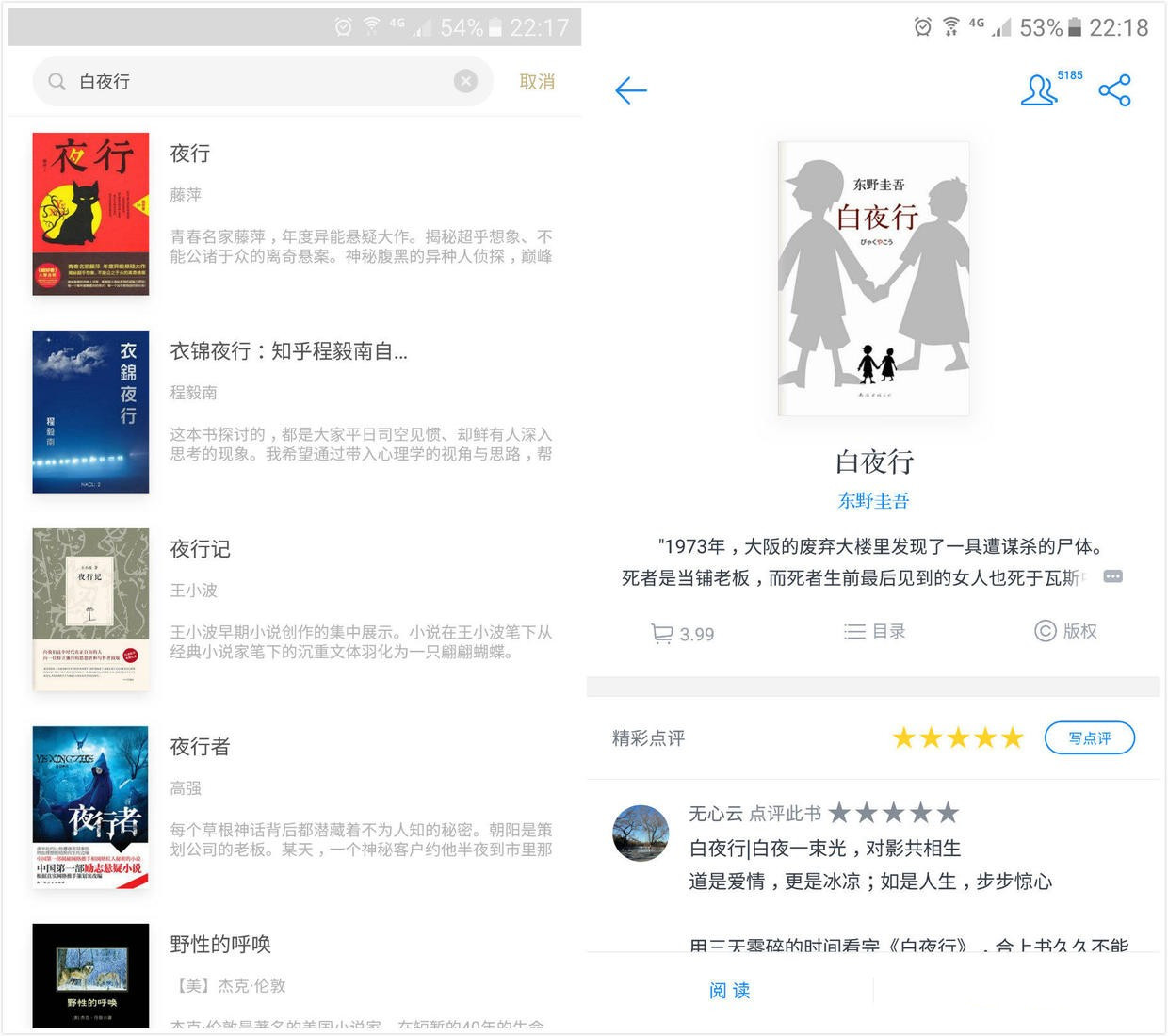Click reviewer name 无心云 点评此书
This screenshot has width=1168, height=1036.
pos(755,814)
